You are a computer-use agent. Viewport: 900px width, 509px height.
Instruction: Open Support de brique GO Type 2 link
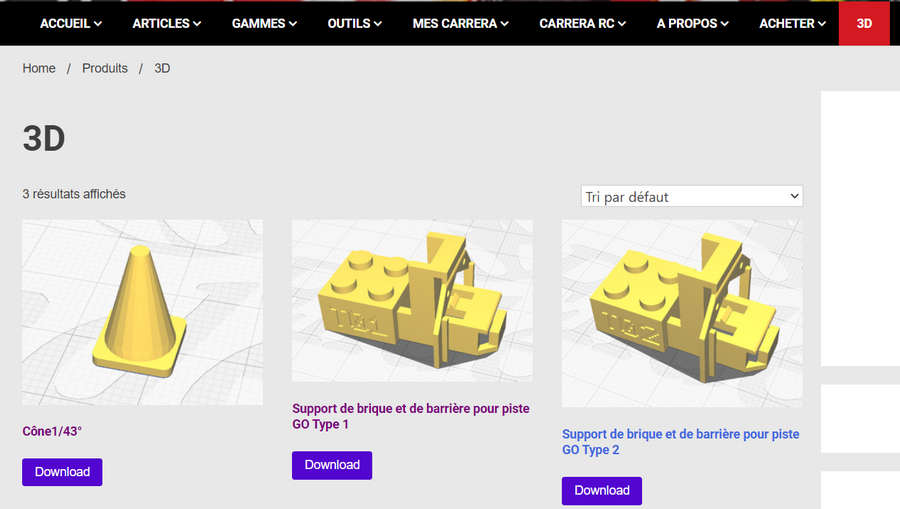coord(680,442)
